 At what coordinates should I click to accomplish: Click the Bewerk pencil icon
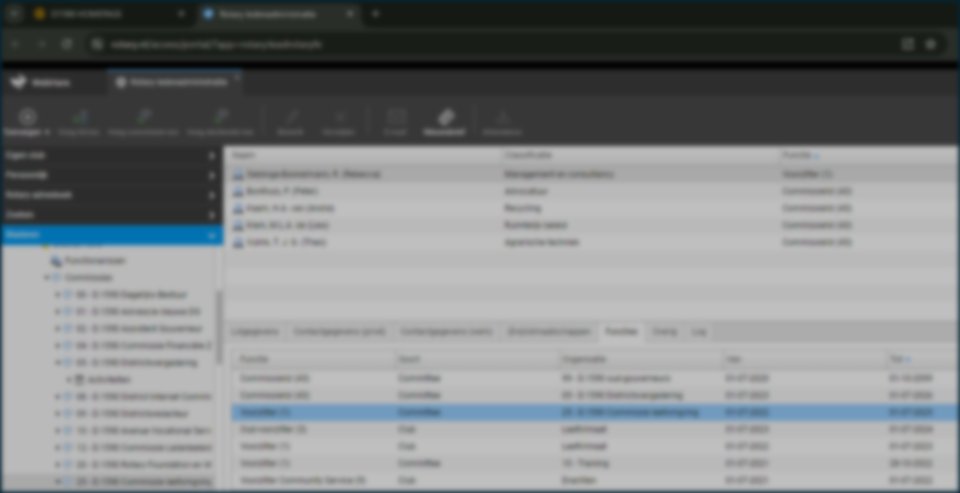(290, 117)
